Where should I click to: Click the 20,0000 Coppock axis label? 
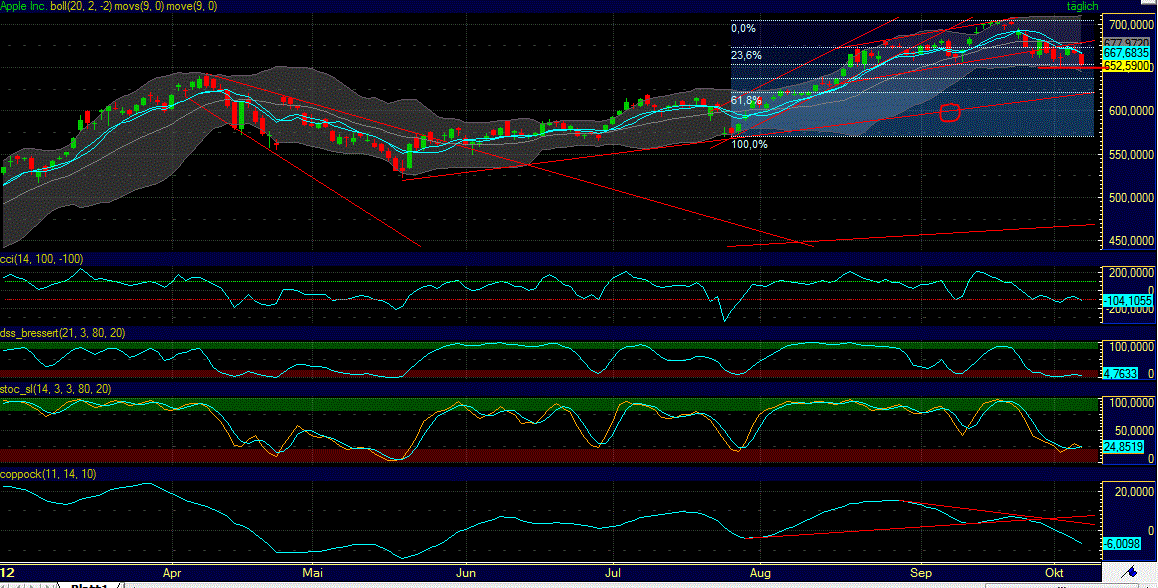1134,492
